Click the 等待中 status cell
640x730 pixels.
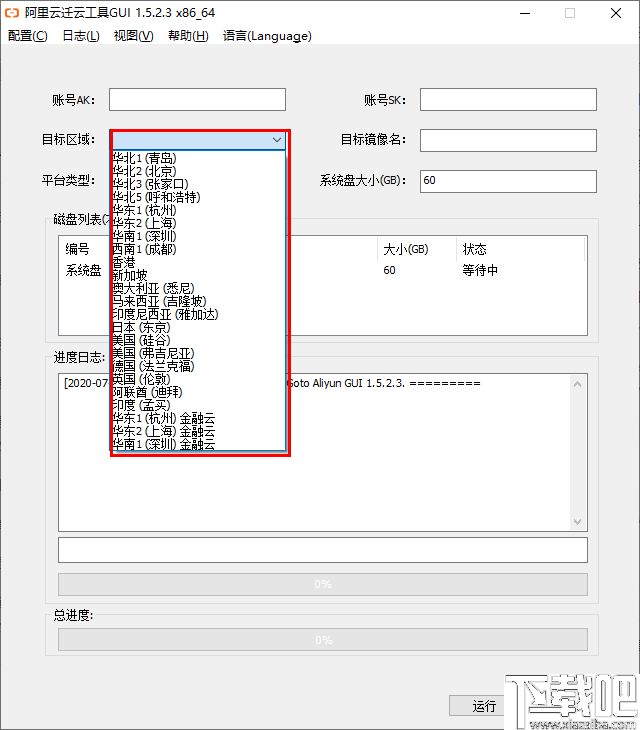[480, 270]
